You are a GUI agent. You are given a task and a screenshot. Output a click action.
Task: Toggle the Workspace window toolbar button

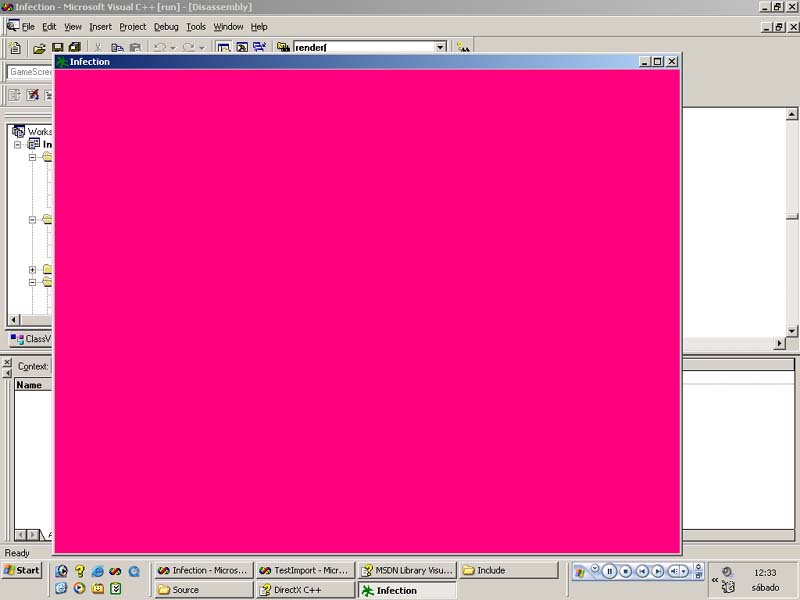coord(223,47)
